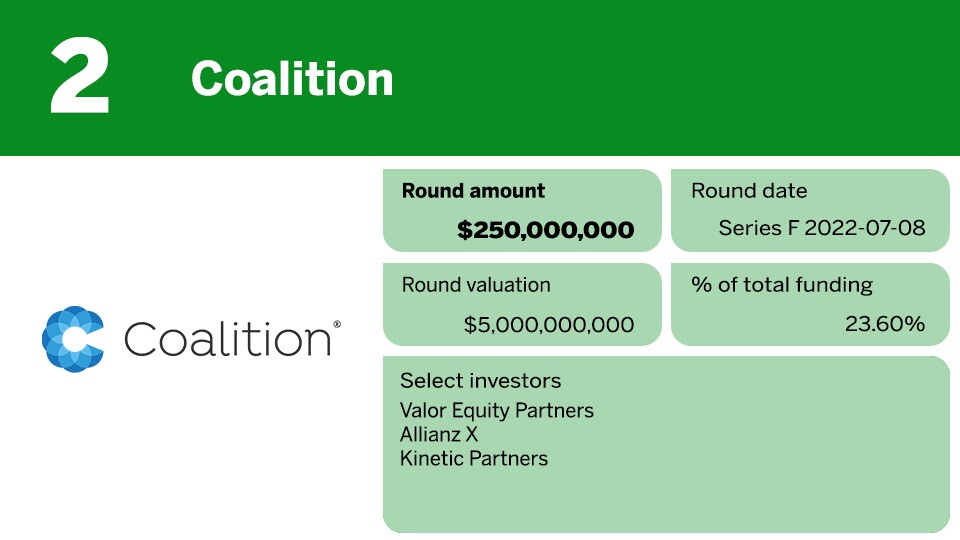Click the empty lower area of the investors panel
Screen dimensions: 960x540
coord(665,497)
